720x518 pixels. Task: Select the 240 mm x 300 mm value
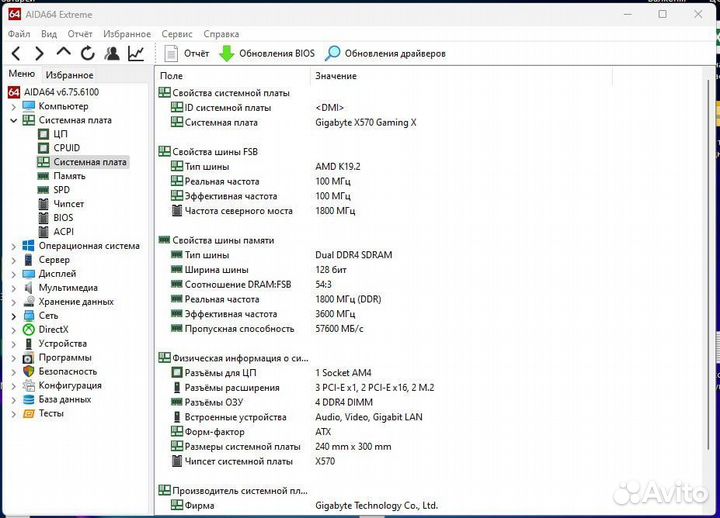point(353,446)
